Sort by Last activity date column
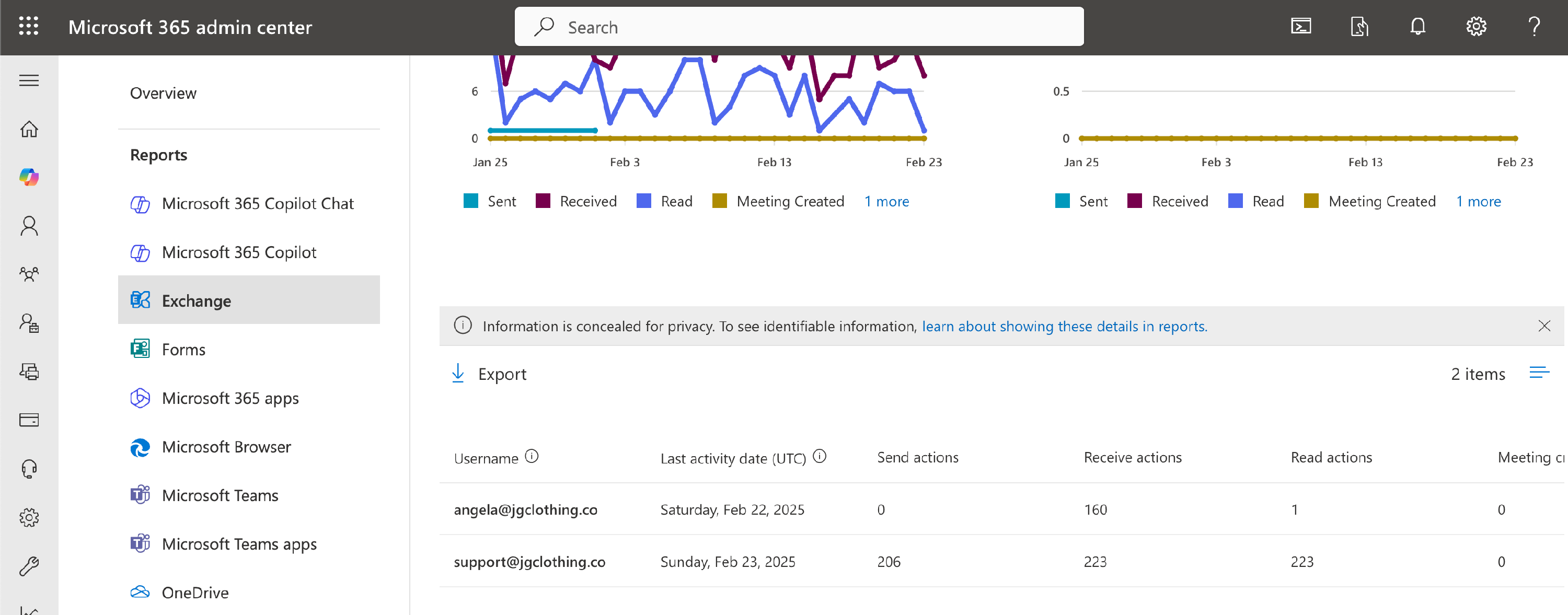This screenshot has width=1568, height=615. pyautogui.click(x=733, y=458)
